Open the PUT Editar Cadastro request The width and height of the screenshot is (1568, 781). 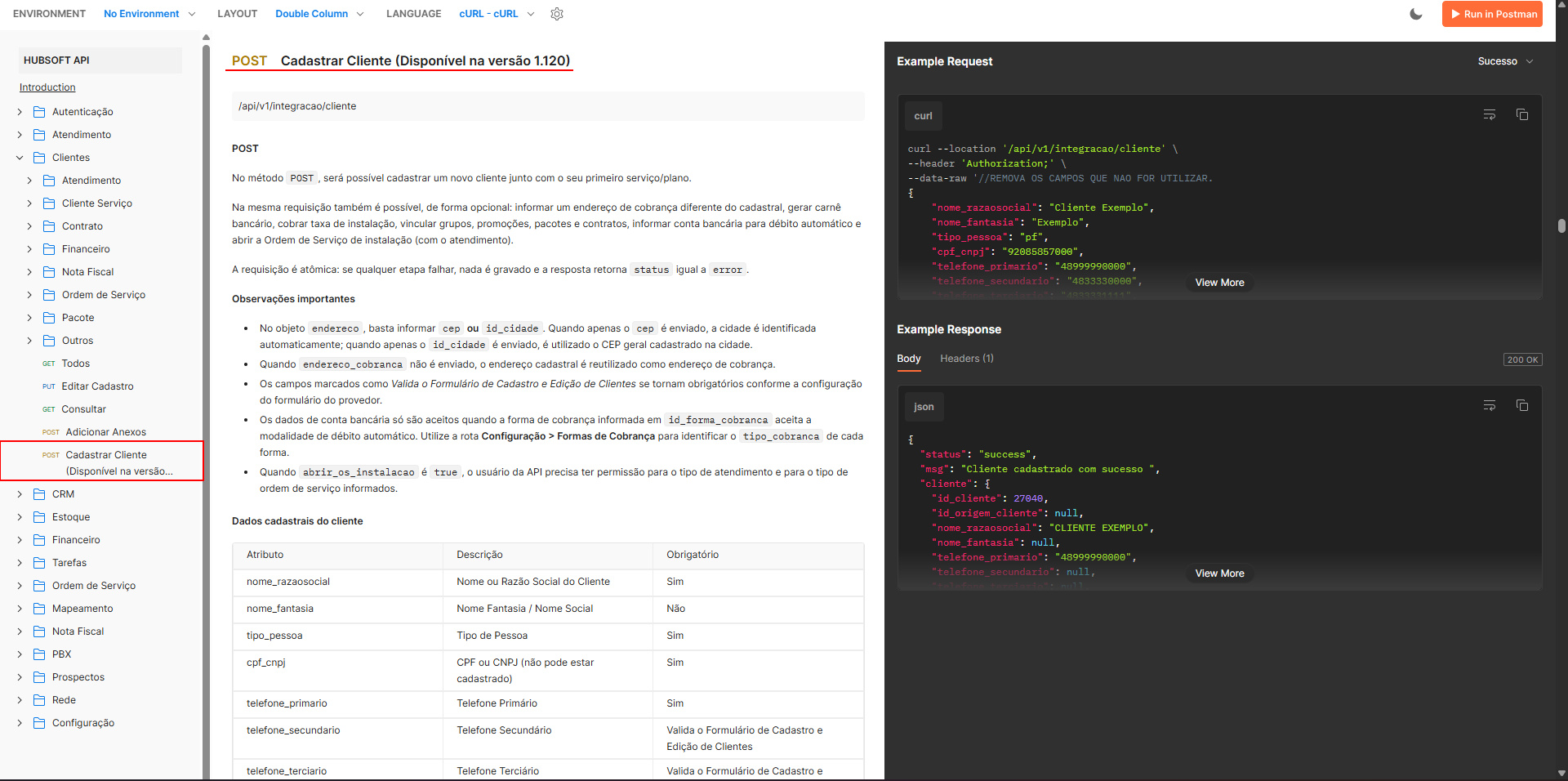(97, 386)
